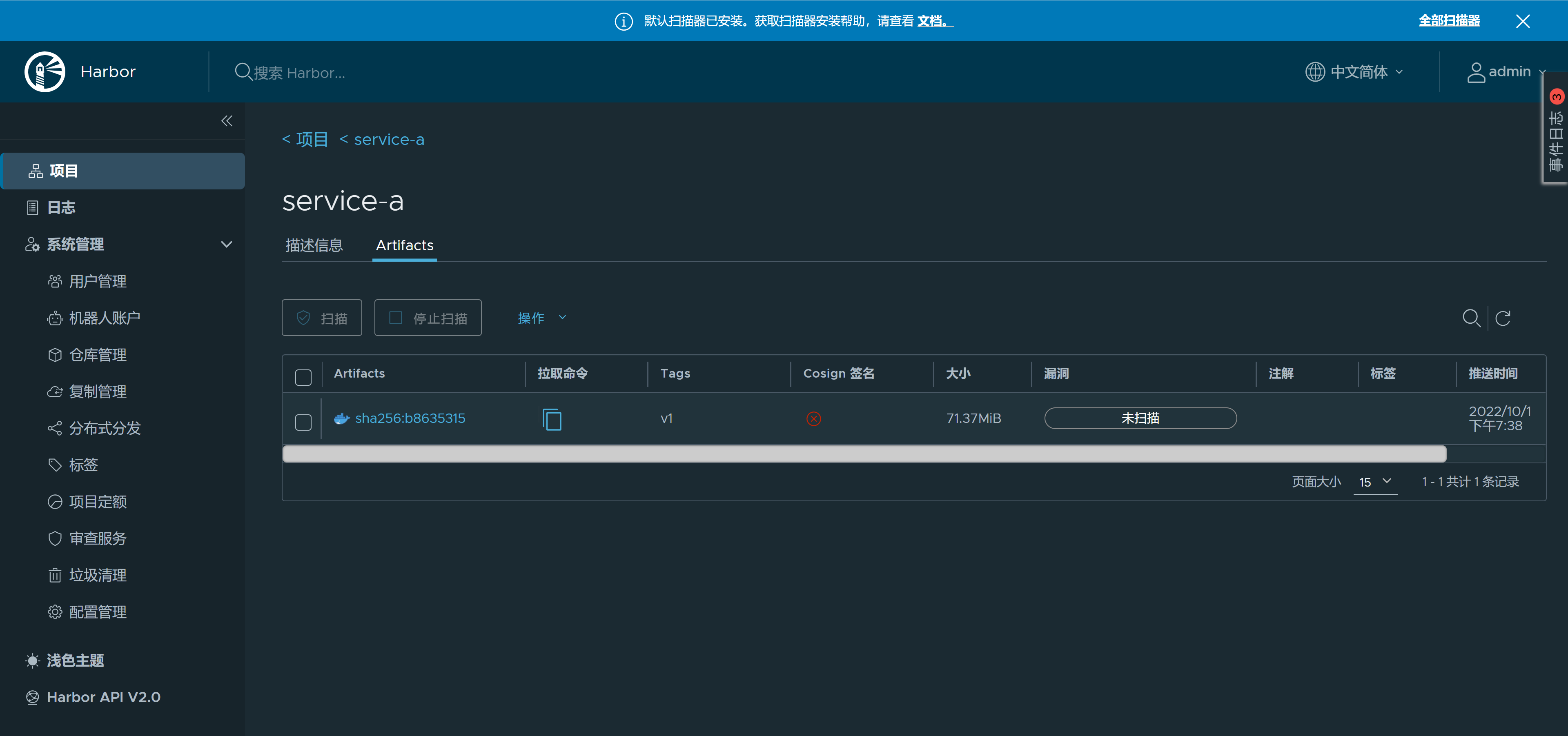Viewport: 1568px width, 736px height.
Task: Open Robot Accounts (机器人账户) in the sidebar
Action: pos(104,318)
